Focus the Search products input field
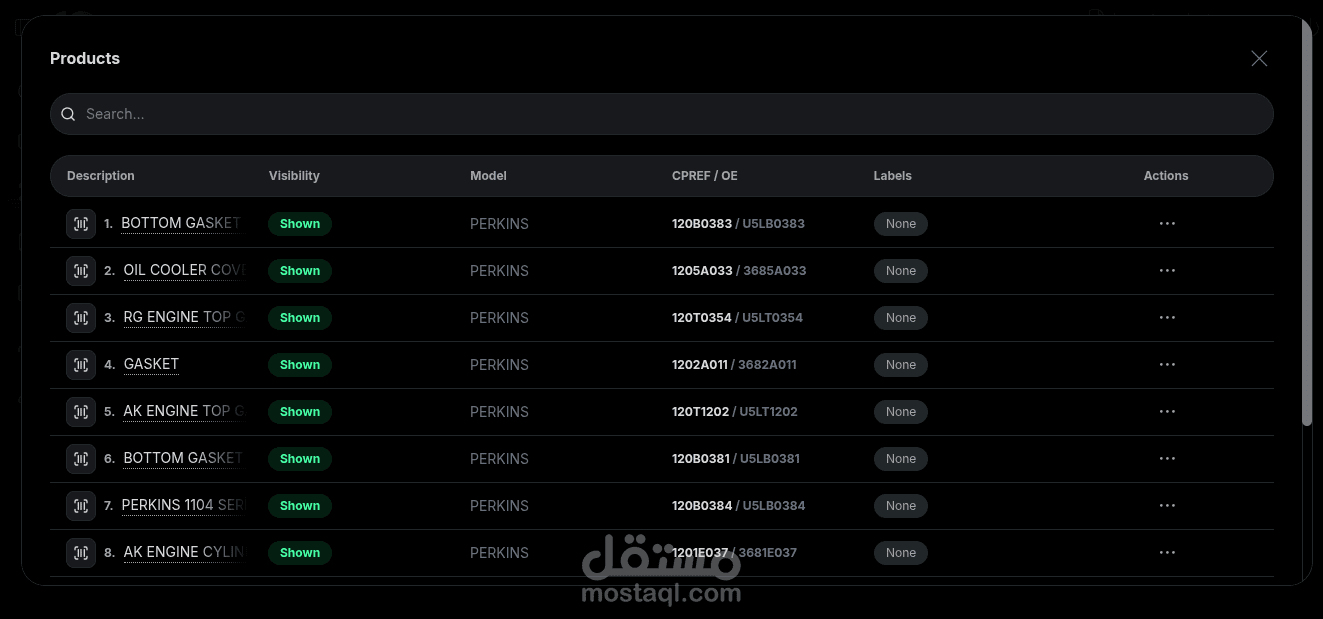The image size is (1323, 619). coord(662,114)
